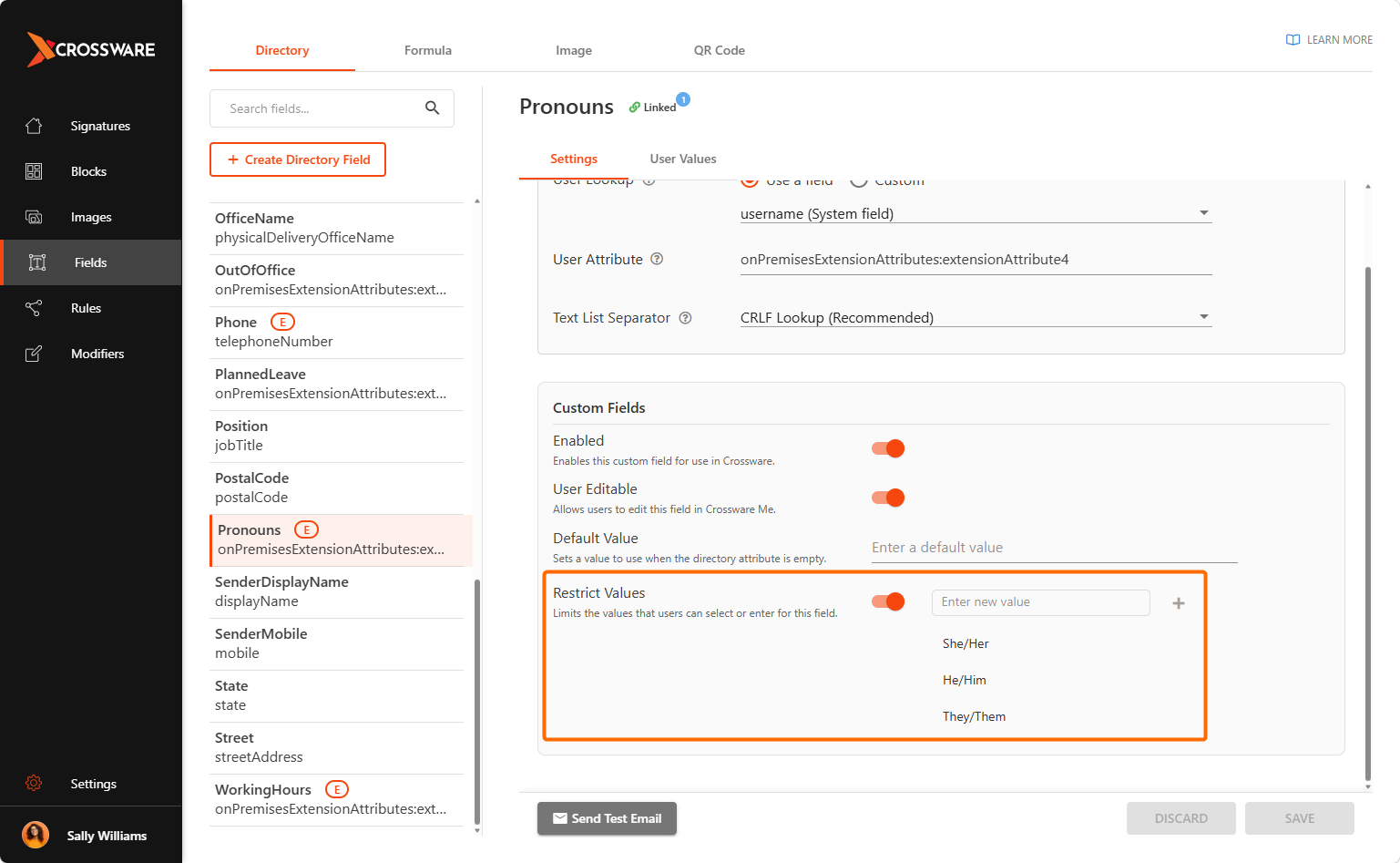The height and width of the screenshot is (863, 1400).
Task: Click the Send Test Email button
Action: (x=607, y=818)
